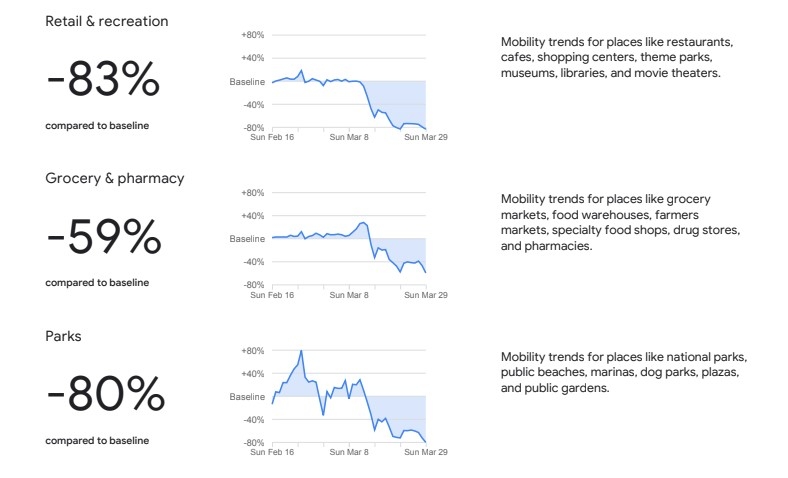Click the Baseline axis label on Retail chart
788x478 pixels.
click(247, 81)
